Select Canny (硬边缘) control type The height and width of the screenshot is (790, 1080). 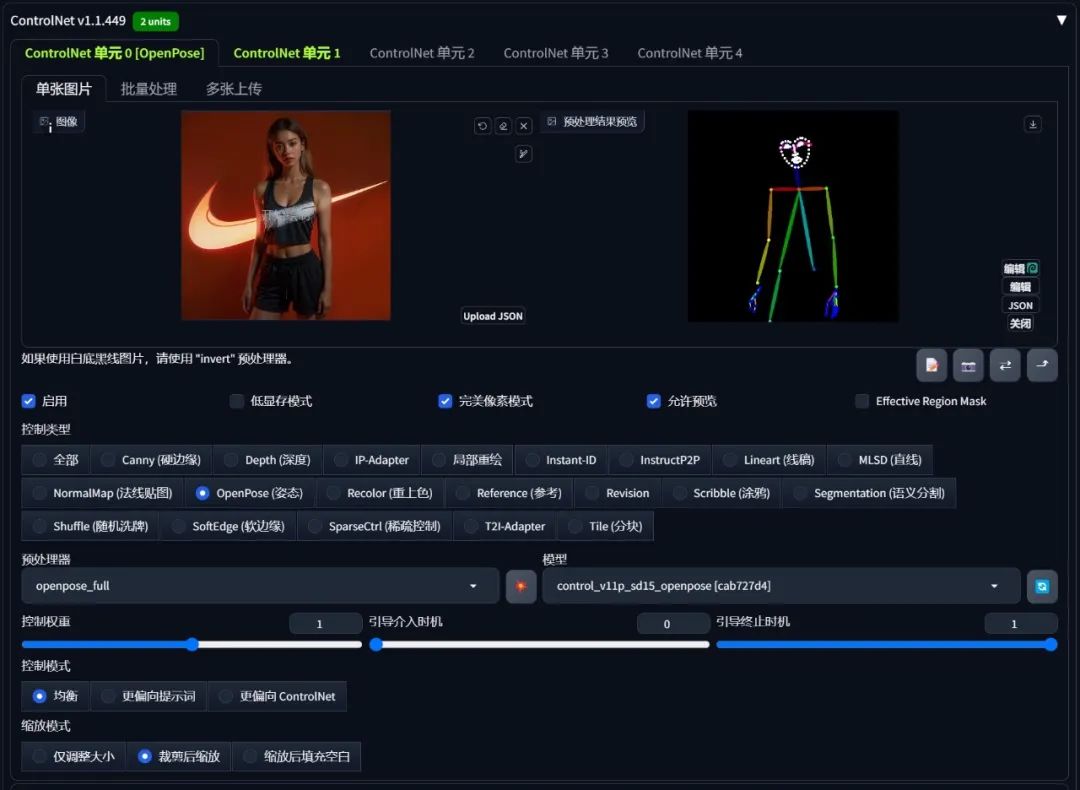click(151, 459)
